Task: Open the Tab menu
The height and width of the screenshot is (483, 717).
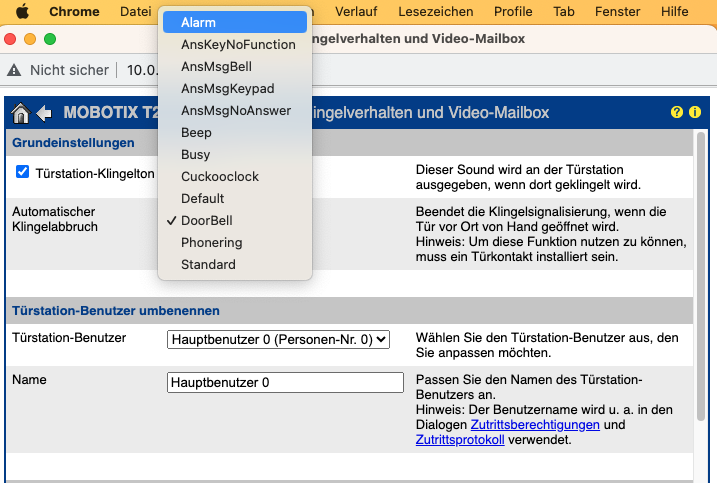Action: (x=563, y=11)
